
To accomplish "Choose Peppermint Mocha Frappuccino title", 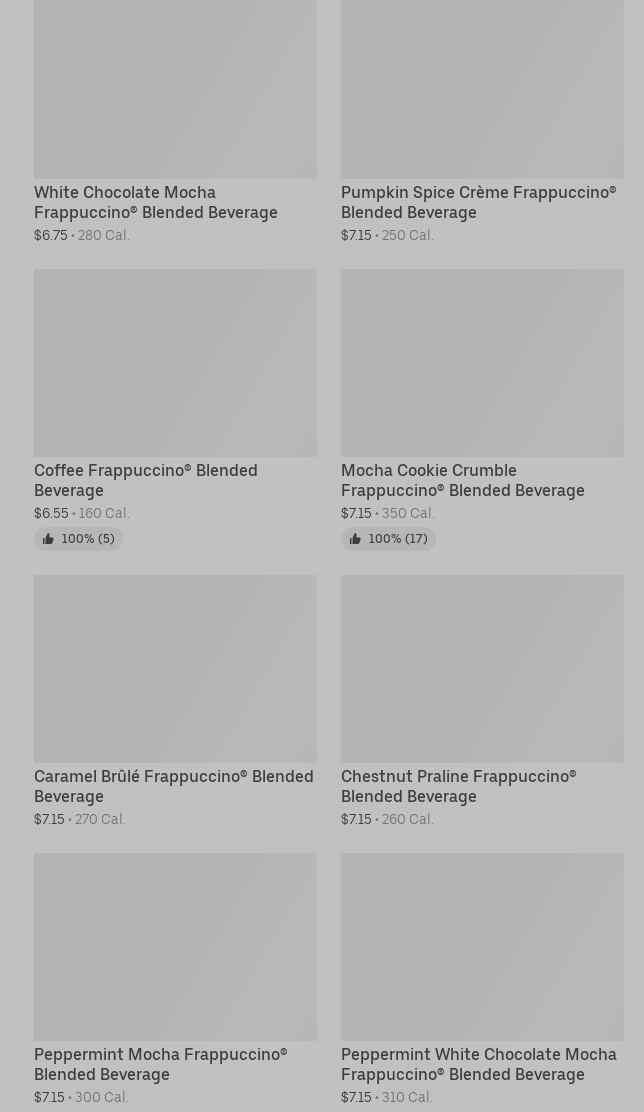I will pos(160,1064).
